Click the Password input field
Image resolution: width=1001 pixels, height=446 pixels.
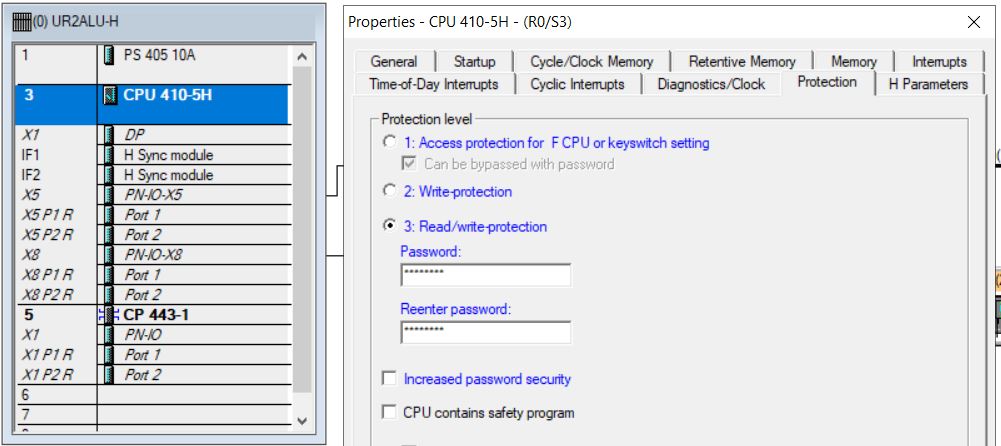click(x=486, y=275)
